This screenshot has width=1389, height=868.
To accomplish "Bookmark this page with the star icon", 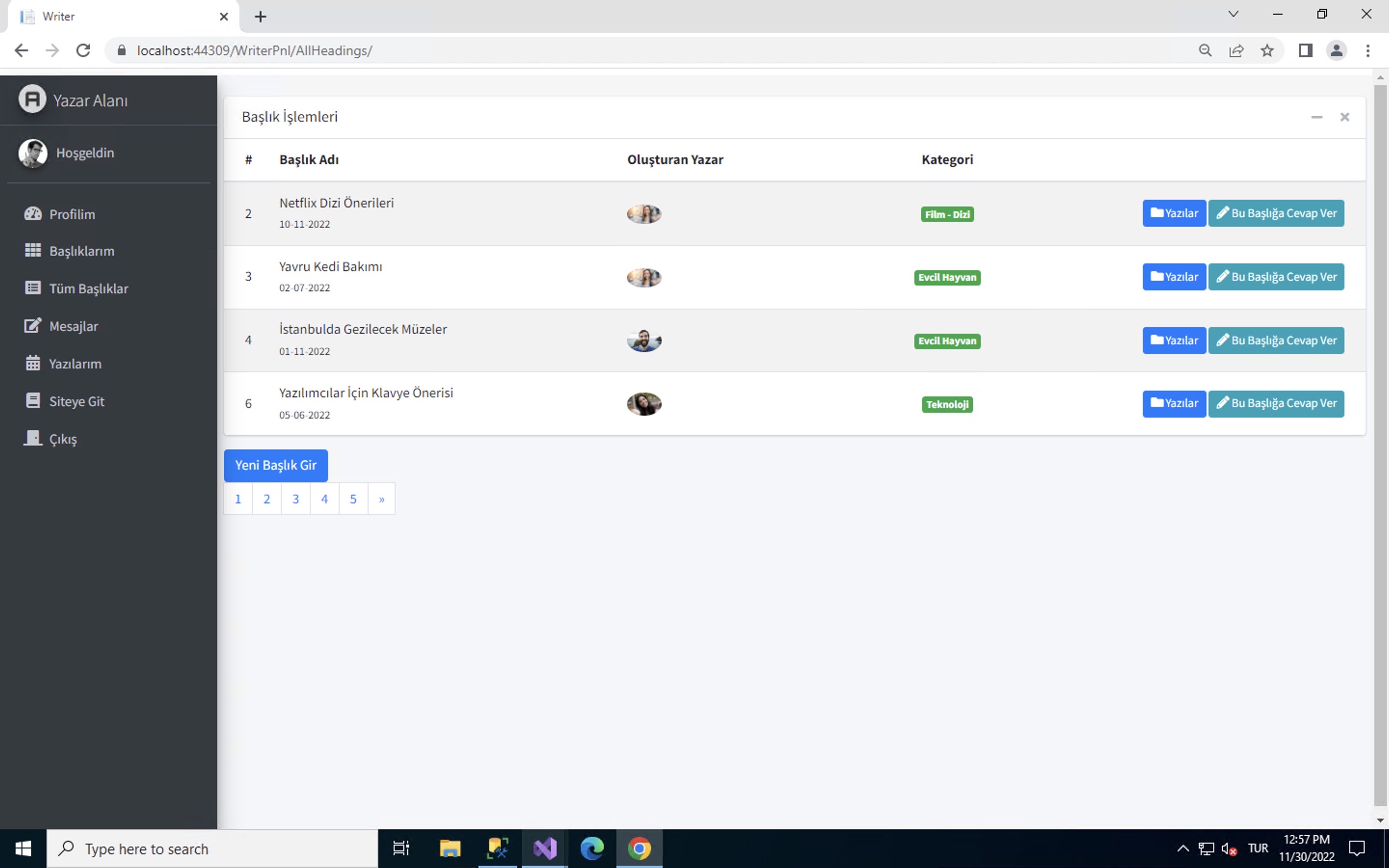I will [1267, 51].
